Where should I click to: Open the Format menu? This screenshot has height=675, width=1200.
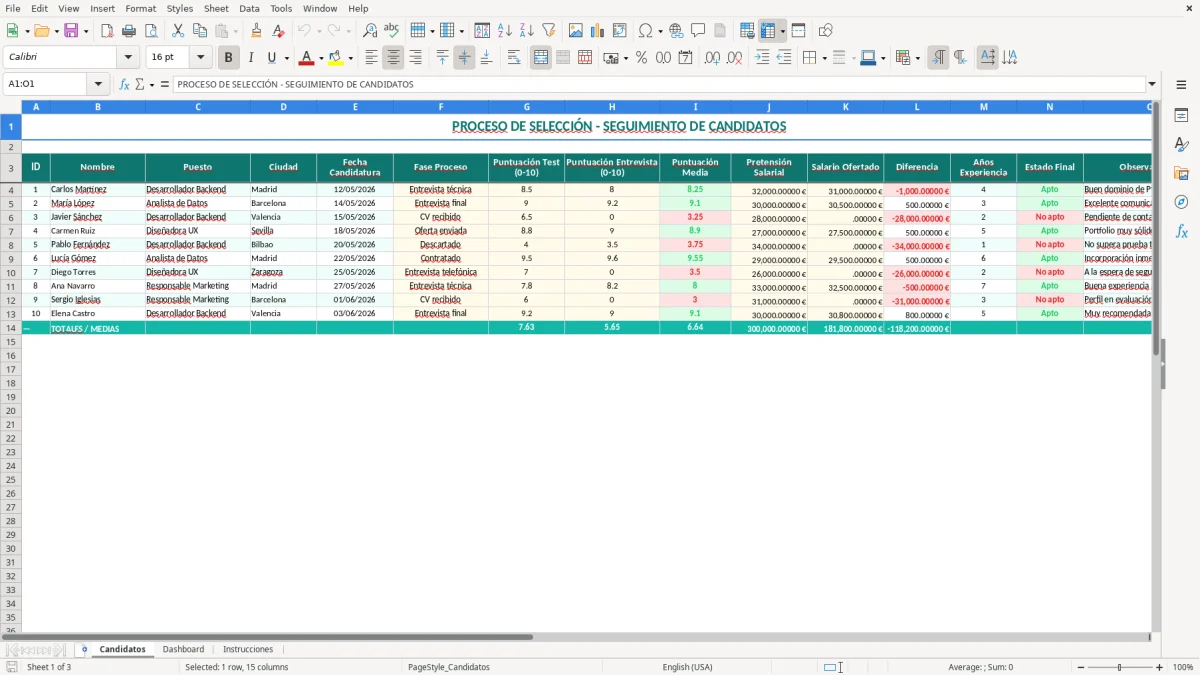(x=140, y=8)
